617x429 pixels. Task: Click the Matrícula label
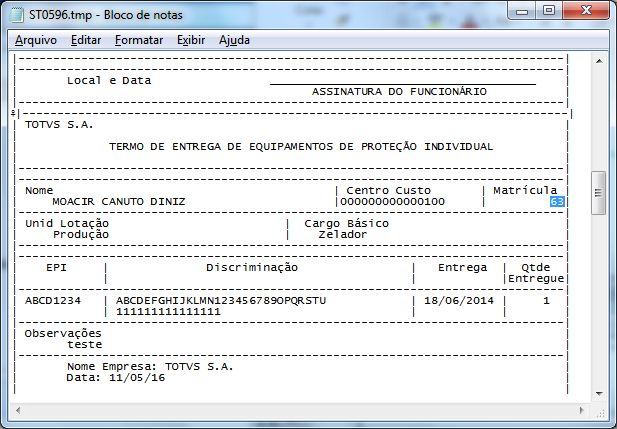(525, 190)
